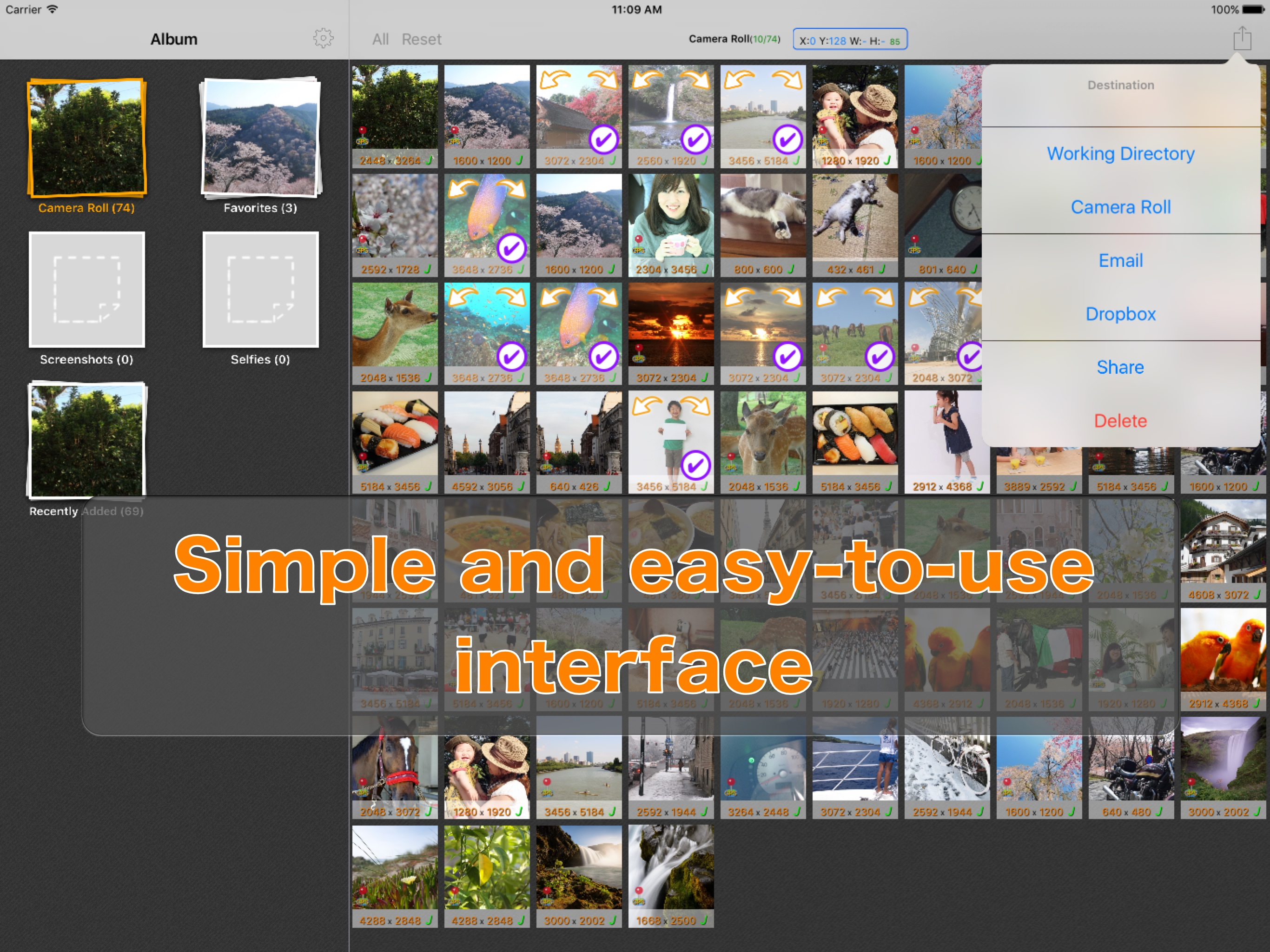This screenshot has width=1270, height=952.
Task: Choose Working Directory as destination
Action: [x=1120, y=154]
